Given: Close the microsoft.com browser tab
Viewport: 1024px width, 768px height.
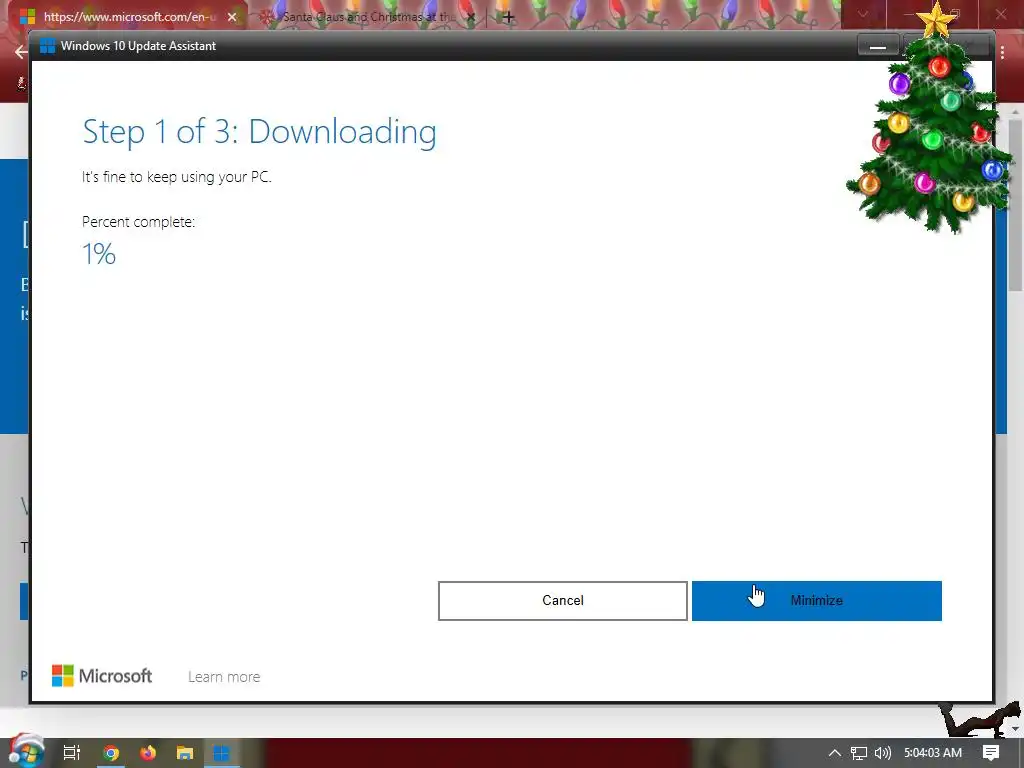Looking at the screenshot, I should tap(232, 17).
